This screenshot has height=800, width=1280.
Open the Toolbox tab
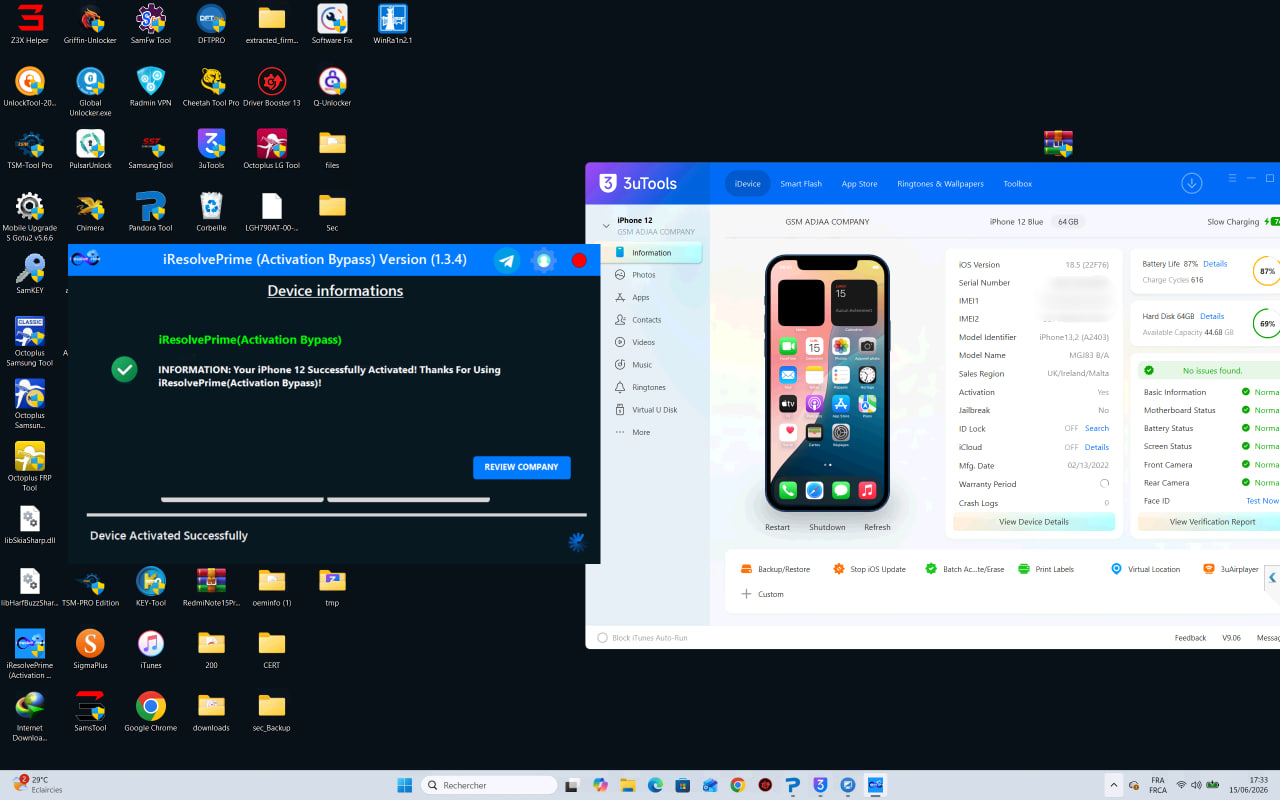pyautogui.click(x=1018, y=184)
